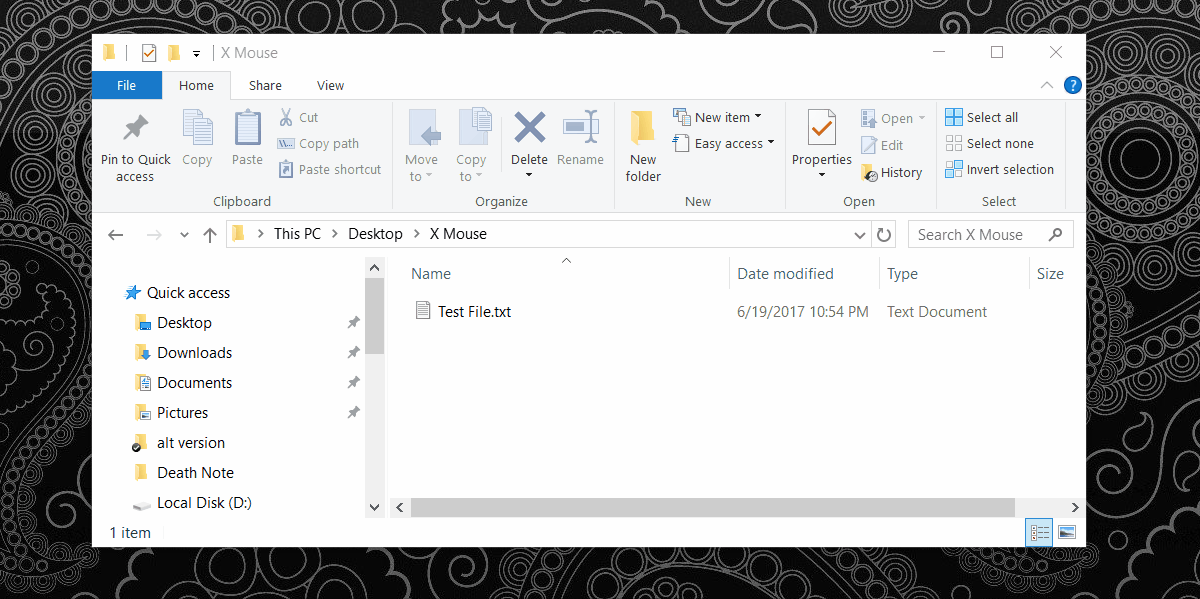Open the File menu
Viewport: 1200px width, 599px height.
point(126,85)
